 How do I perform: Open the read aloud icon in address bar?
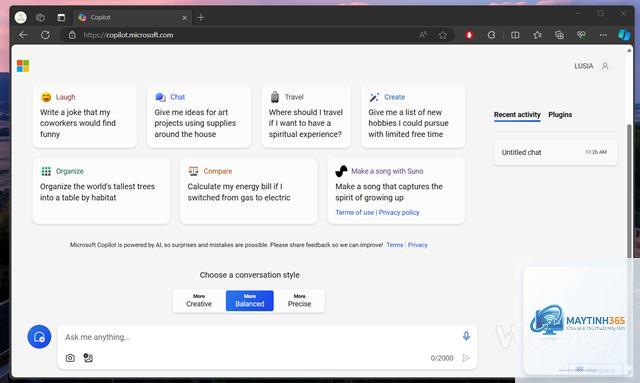(423, 35)
